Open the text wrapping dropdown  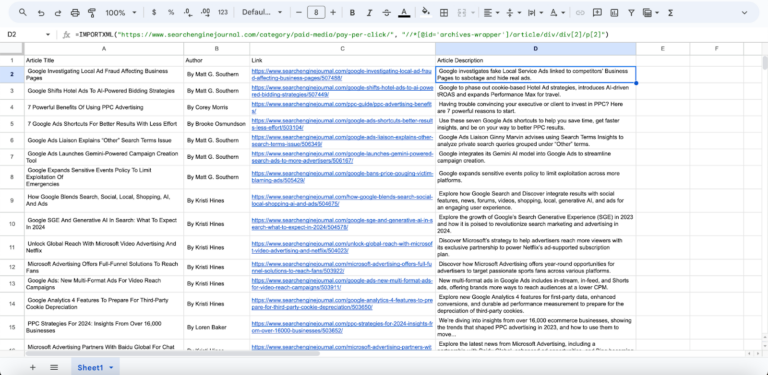click(535, 13)
